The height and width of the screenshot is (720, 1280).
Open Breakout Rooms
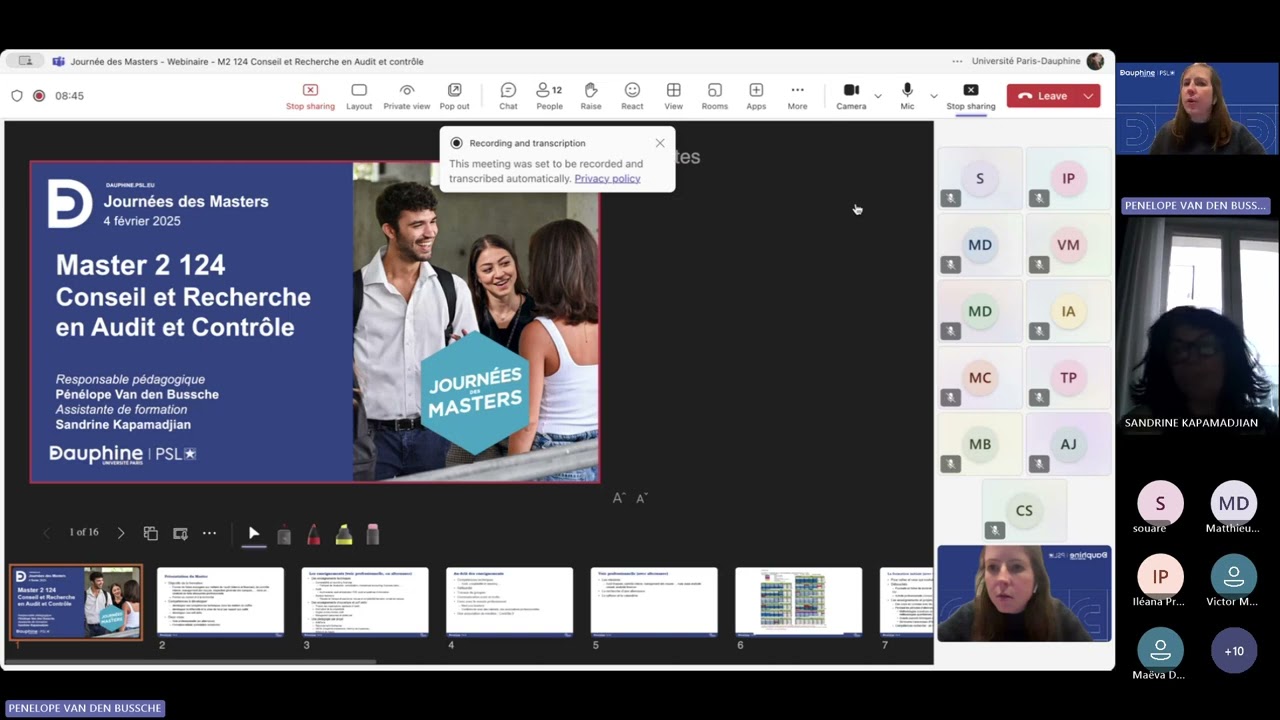click(x=714, y=96)
